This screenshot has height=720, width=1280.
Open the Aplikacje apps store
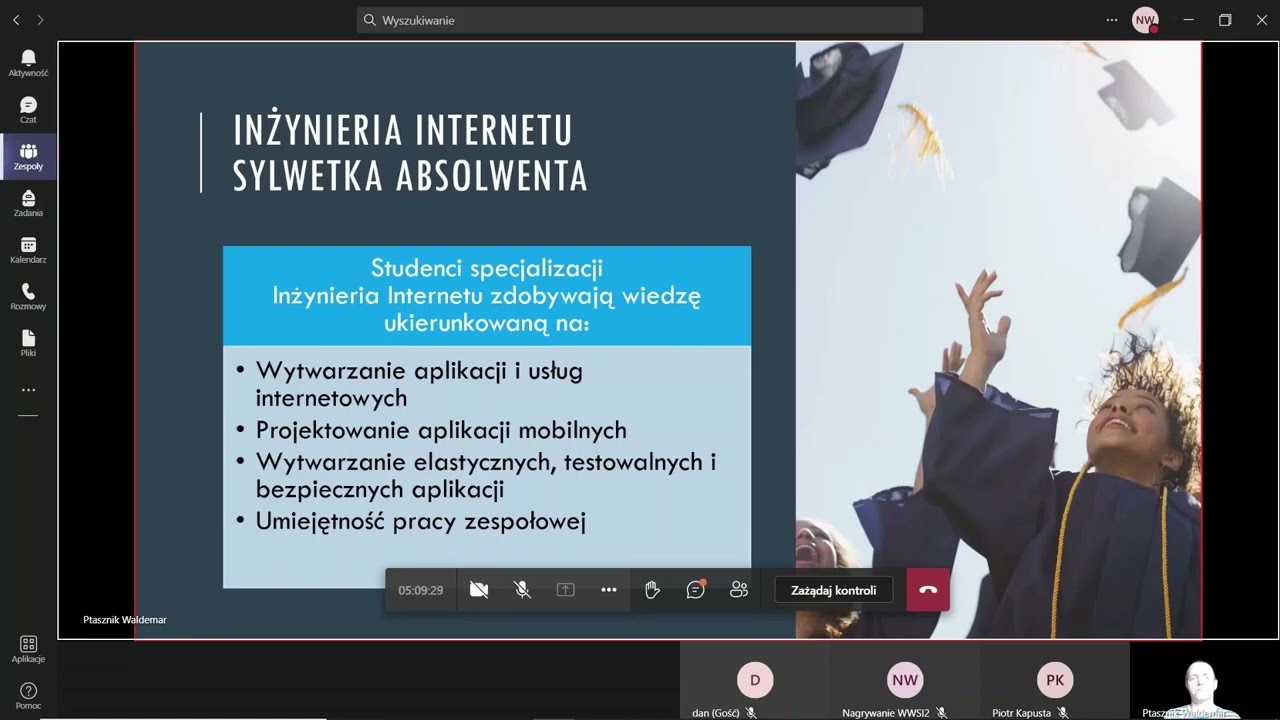point(28,649)
